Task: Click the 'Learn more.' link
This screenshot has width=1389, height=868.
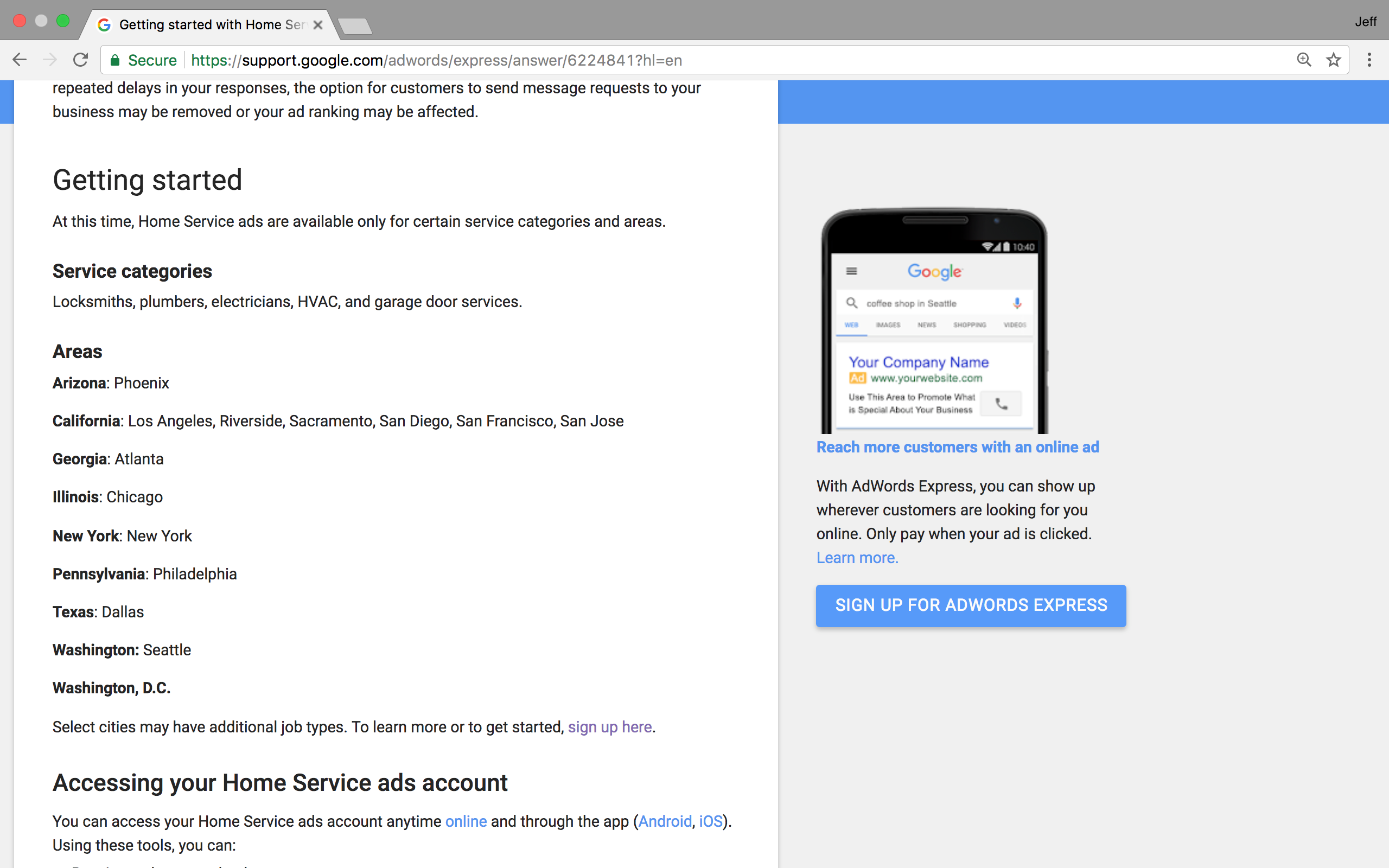Action: tap(857, 558)
